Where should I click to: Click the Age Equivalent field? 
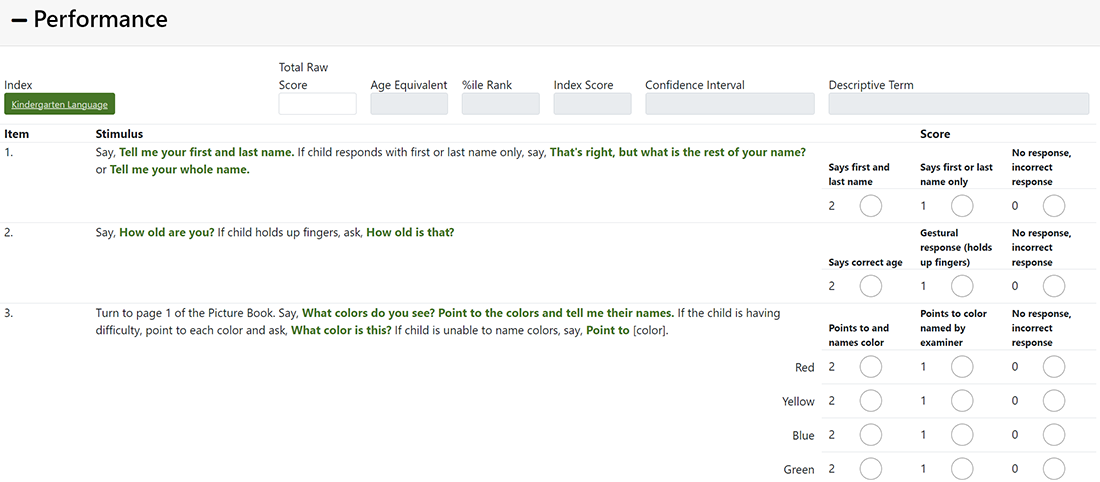409,104
